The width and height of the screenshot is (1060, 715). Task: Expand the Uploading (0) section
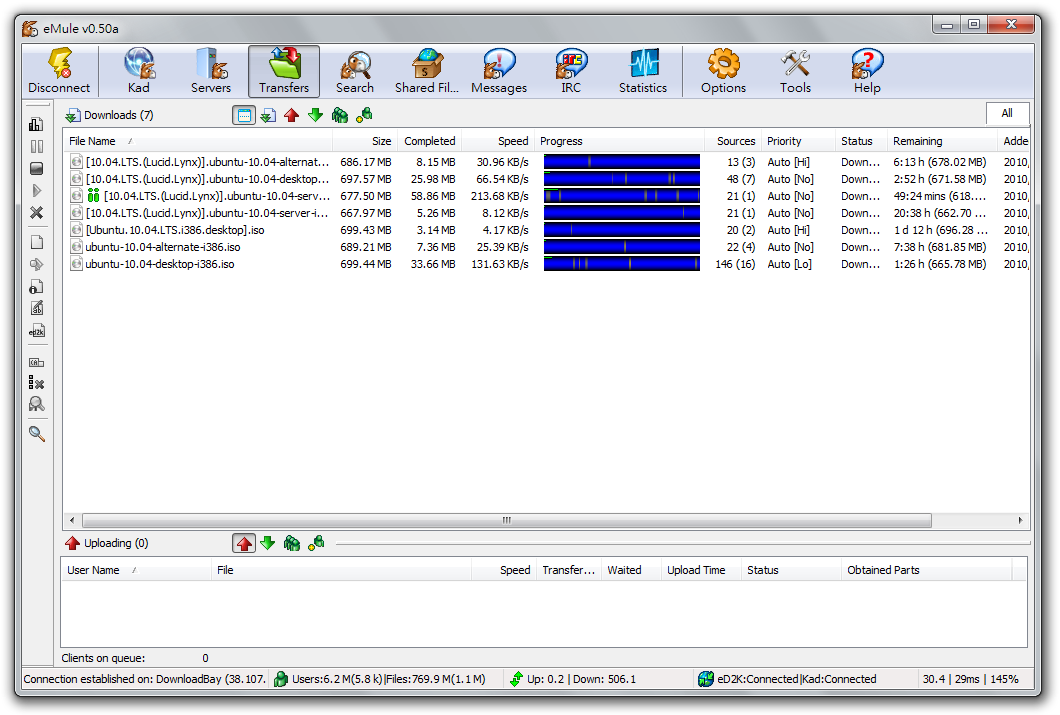click(x=73, y=543)
